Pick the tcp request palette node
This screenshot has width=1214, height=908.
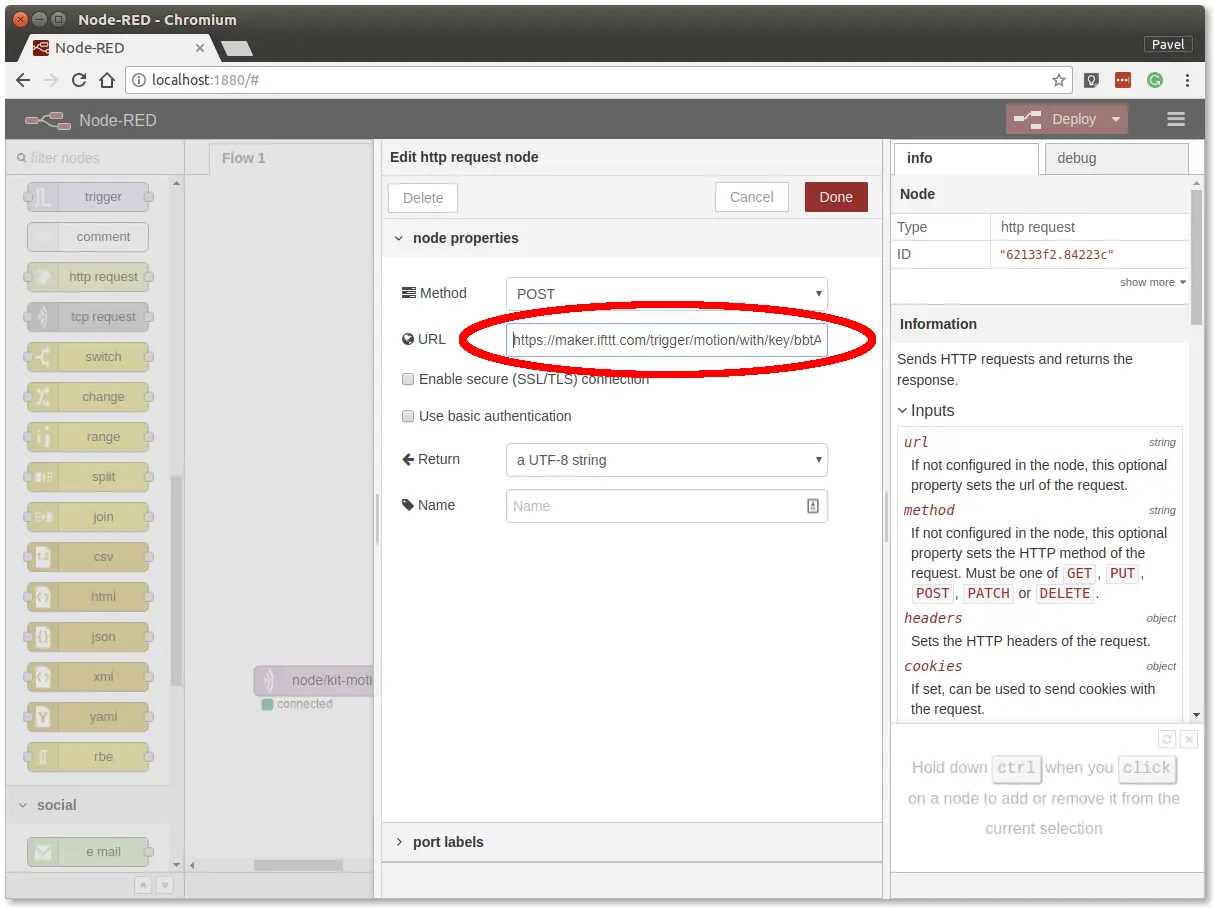point(88,317)
